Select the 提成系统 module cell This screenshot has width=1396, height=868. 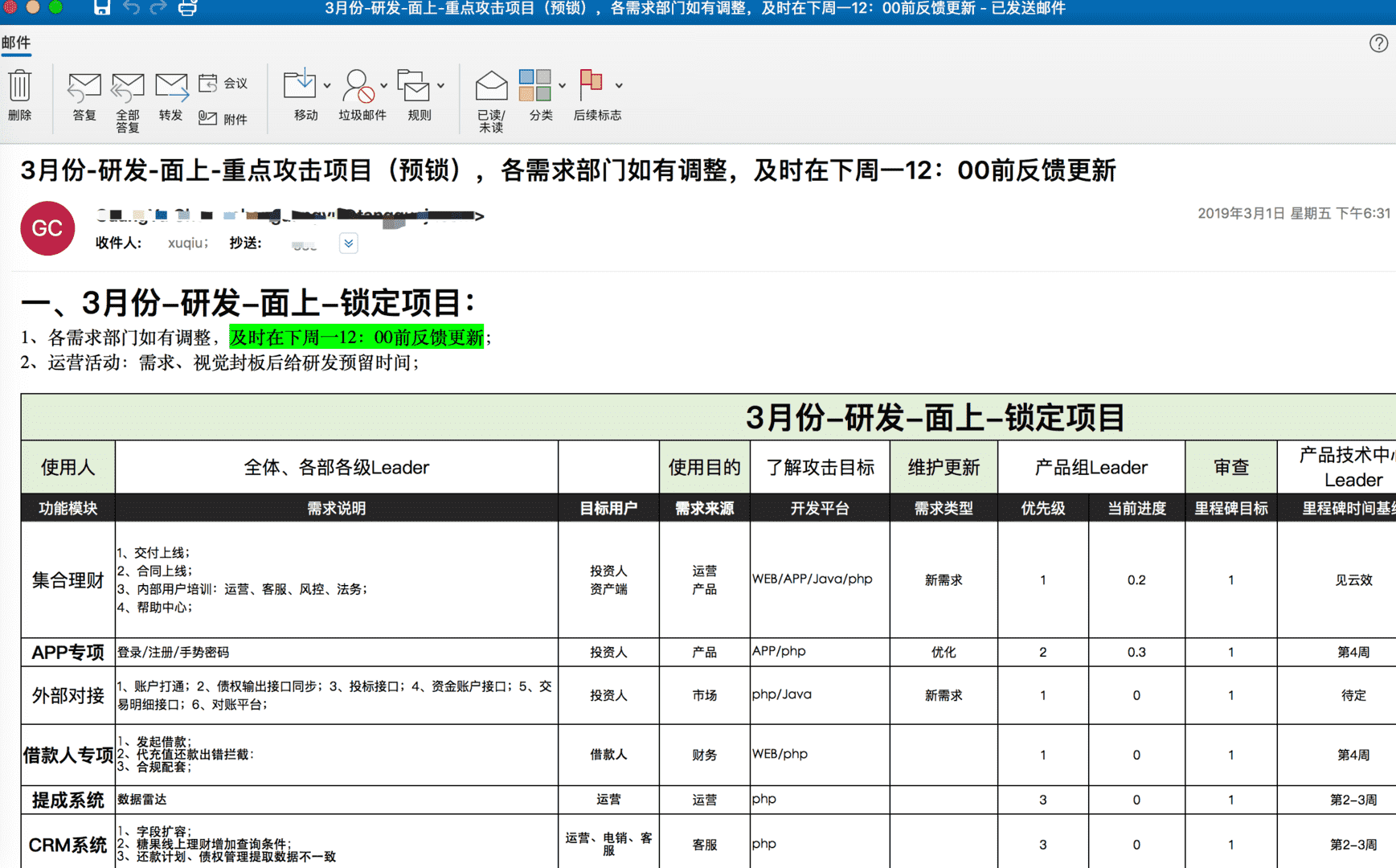point(68,800)
